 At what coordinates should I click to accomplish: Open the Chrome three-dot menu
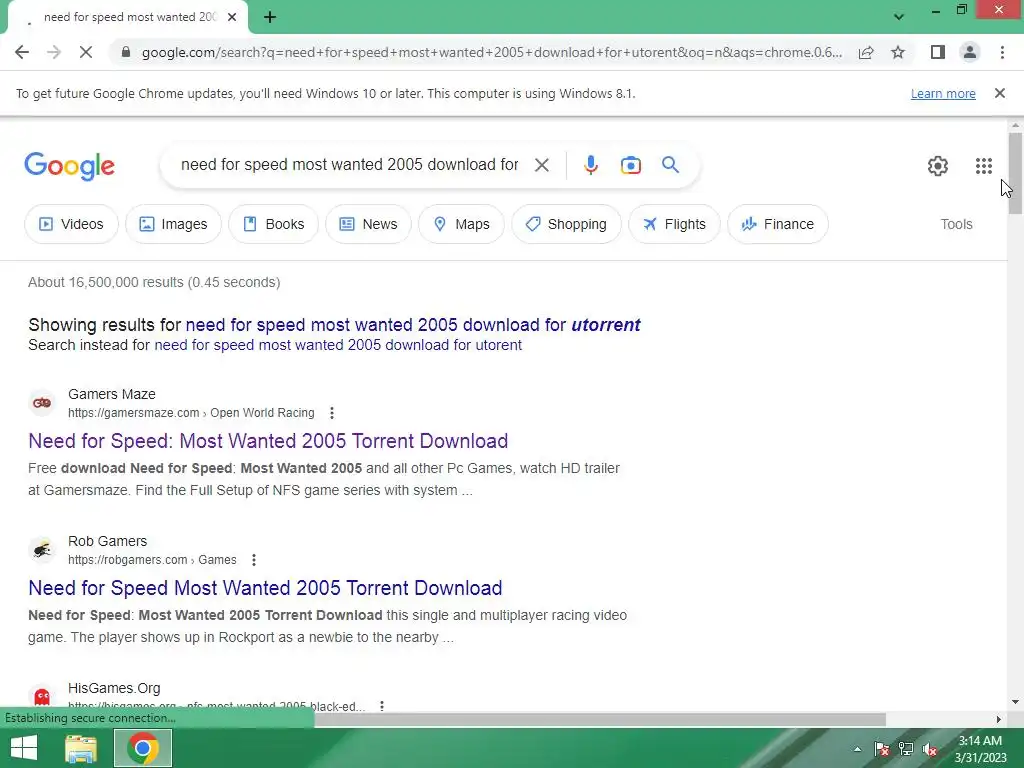point(1002,52)
